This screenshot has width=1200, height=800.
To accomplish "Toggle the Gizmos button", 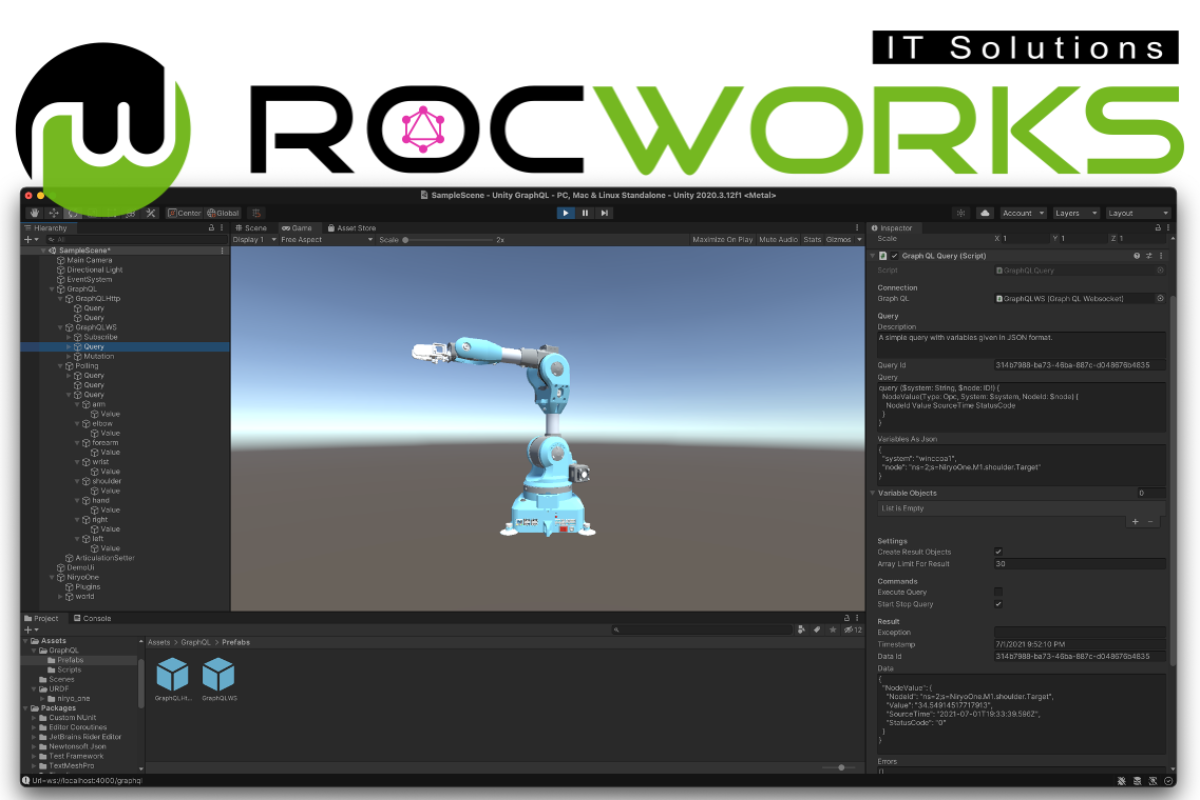I will (x=838, y=240).
